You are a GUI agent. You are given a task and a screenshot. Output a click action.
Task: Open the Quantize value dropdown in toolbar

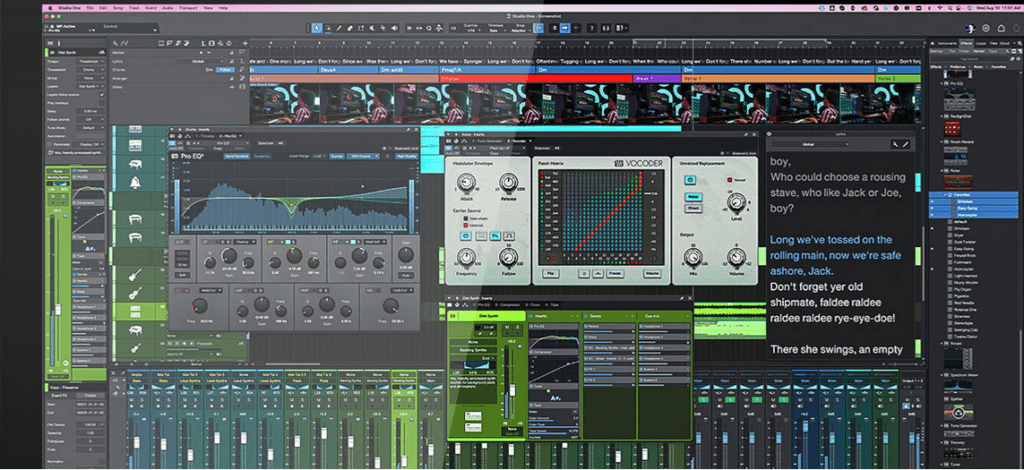[473, 31]
